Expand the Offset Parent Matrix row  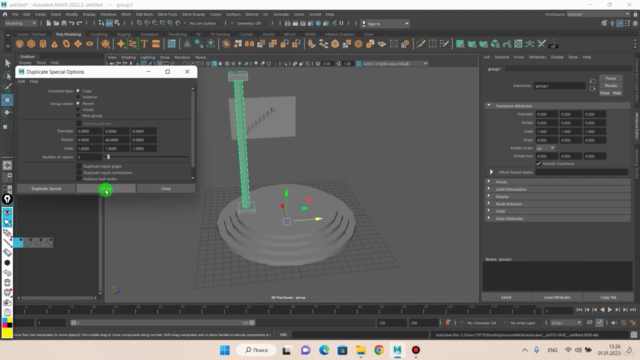coord(491,172)
